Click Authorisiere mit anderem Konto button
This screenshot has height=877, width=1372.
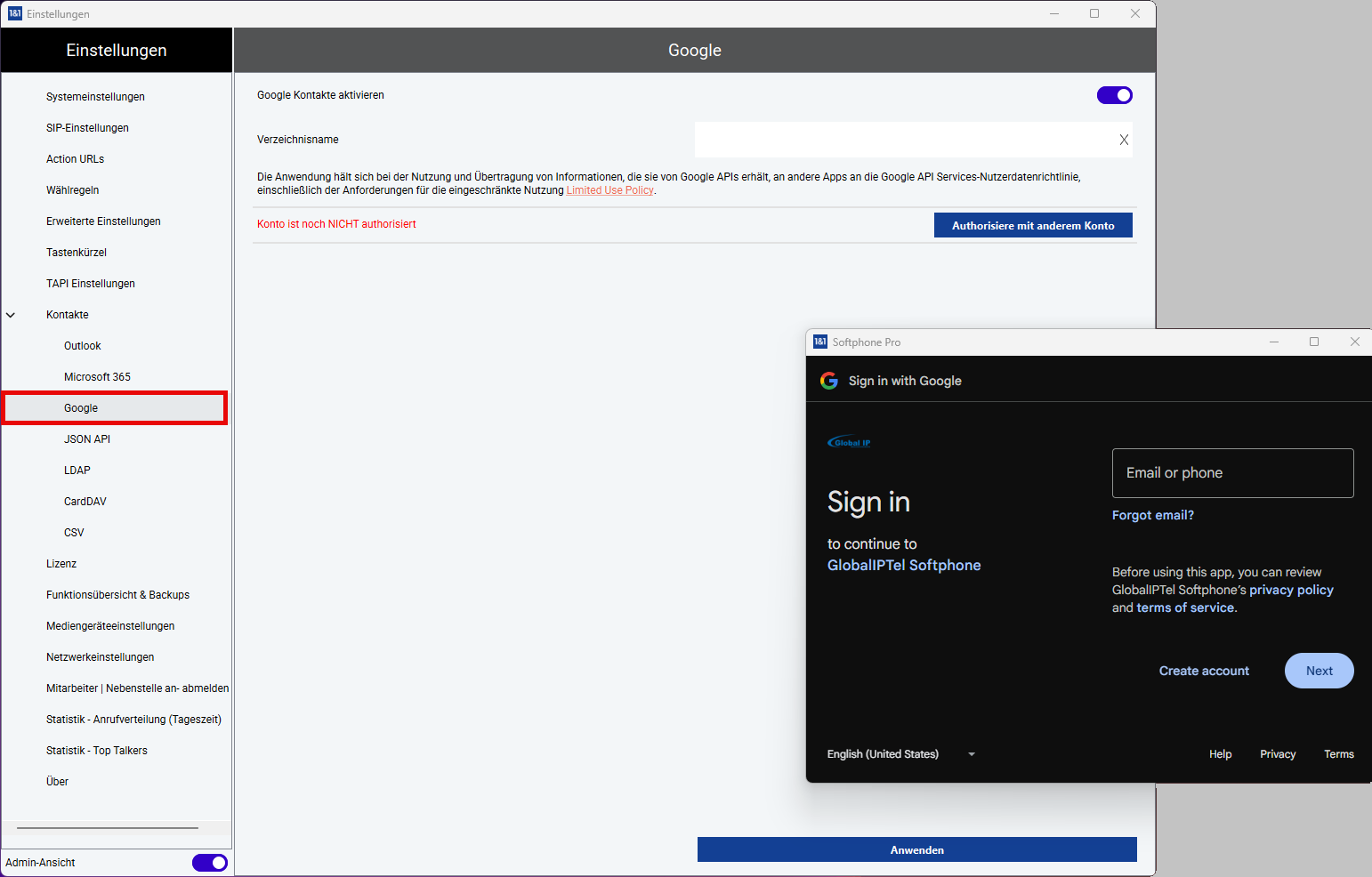pyautogui.click(x=1032, y=226)
